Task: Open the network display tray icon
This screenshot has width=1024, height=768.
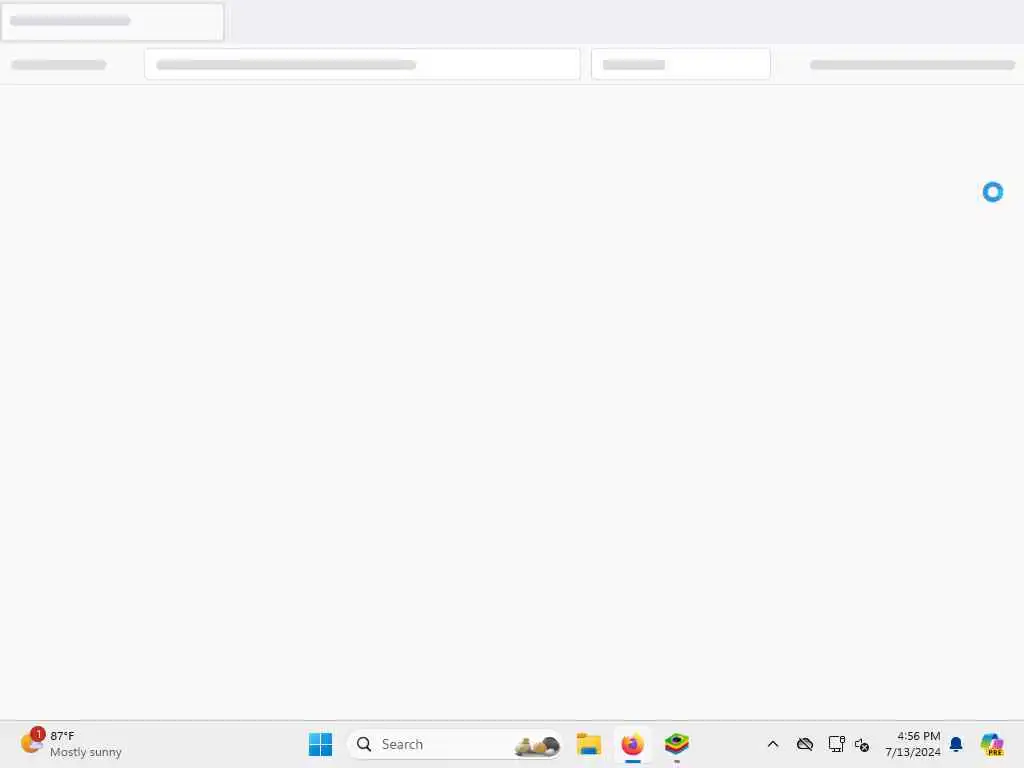Action: (836, 744)
